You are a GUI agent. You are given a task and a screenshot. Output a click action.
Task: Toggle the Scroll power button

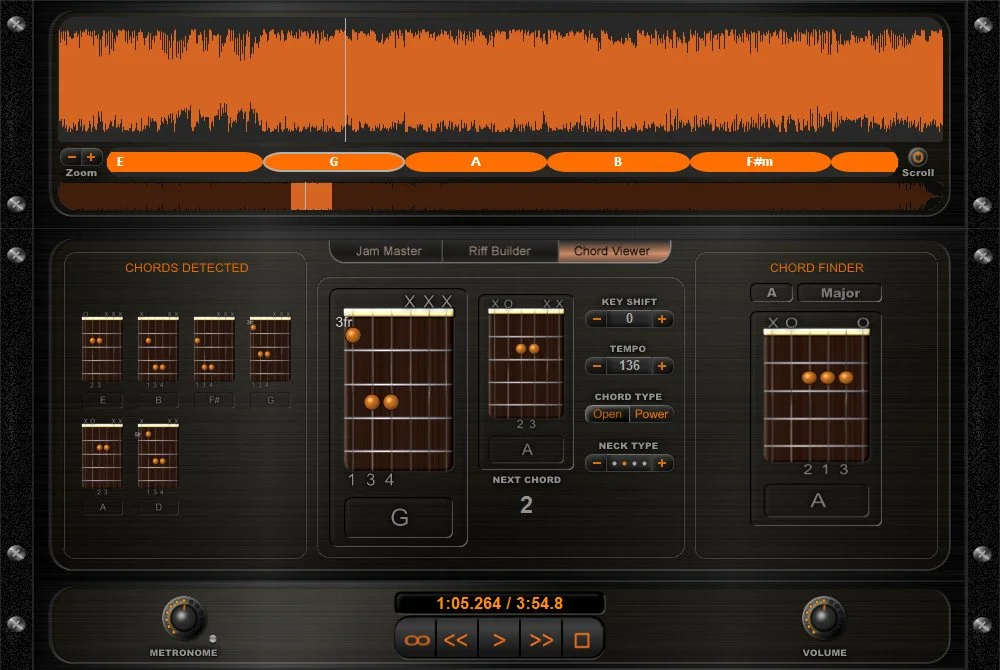click(917, 157)
